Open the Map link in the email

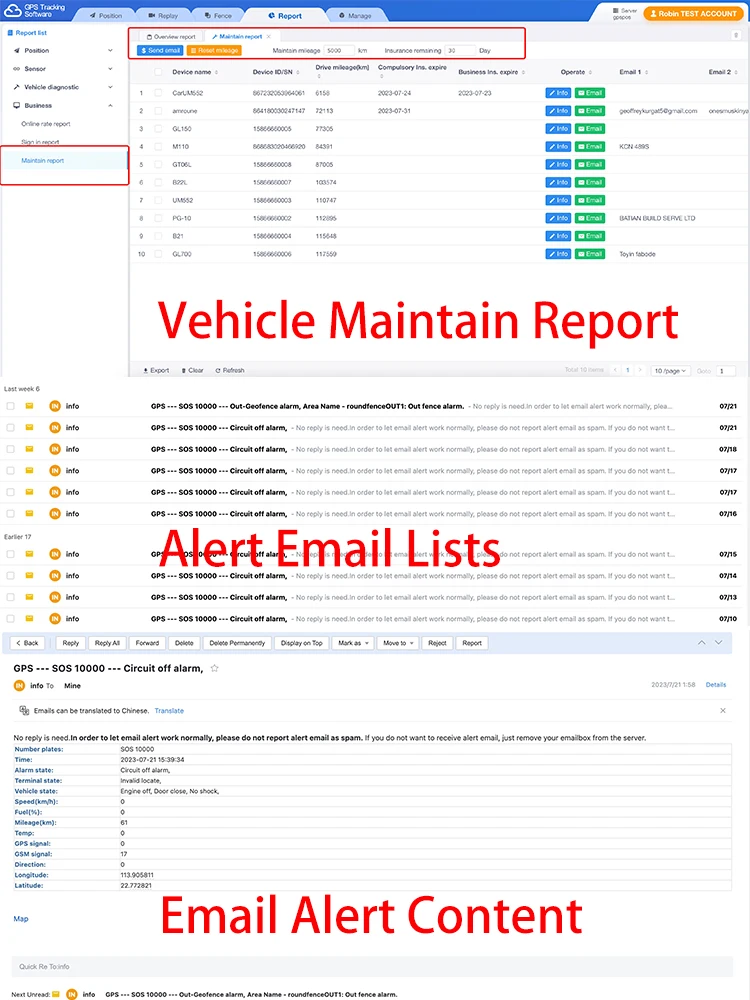(21, 918)
